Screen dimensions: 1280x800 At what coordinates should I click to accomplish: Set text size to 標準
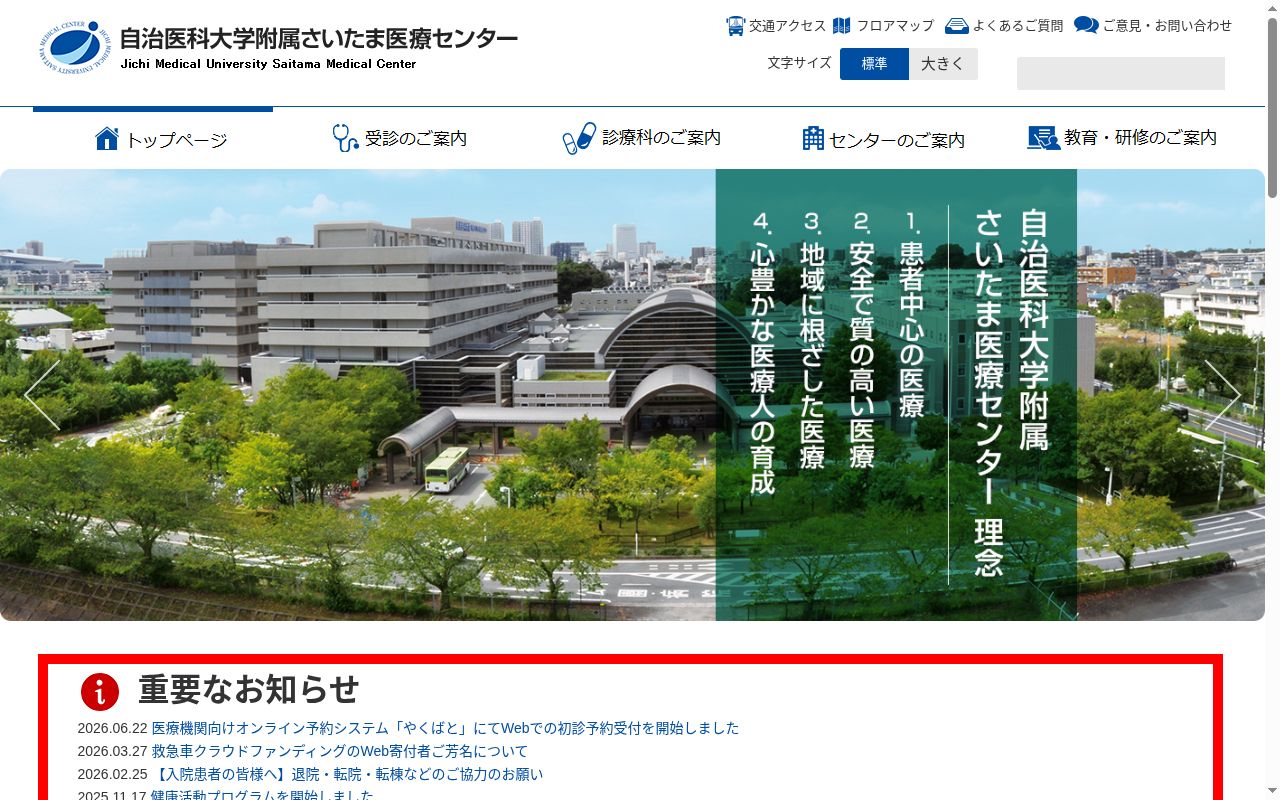[874, 64]
